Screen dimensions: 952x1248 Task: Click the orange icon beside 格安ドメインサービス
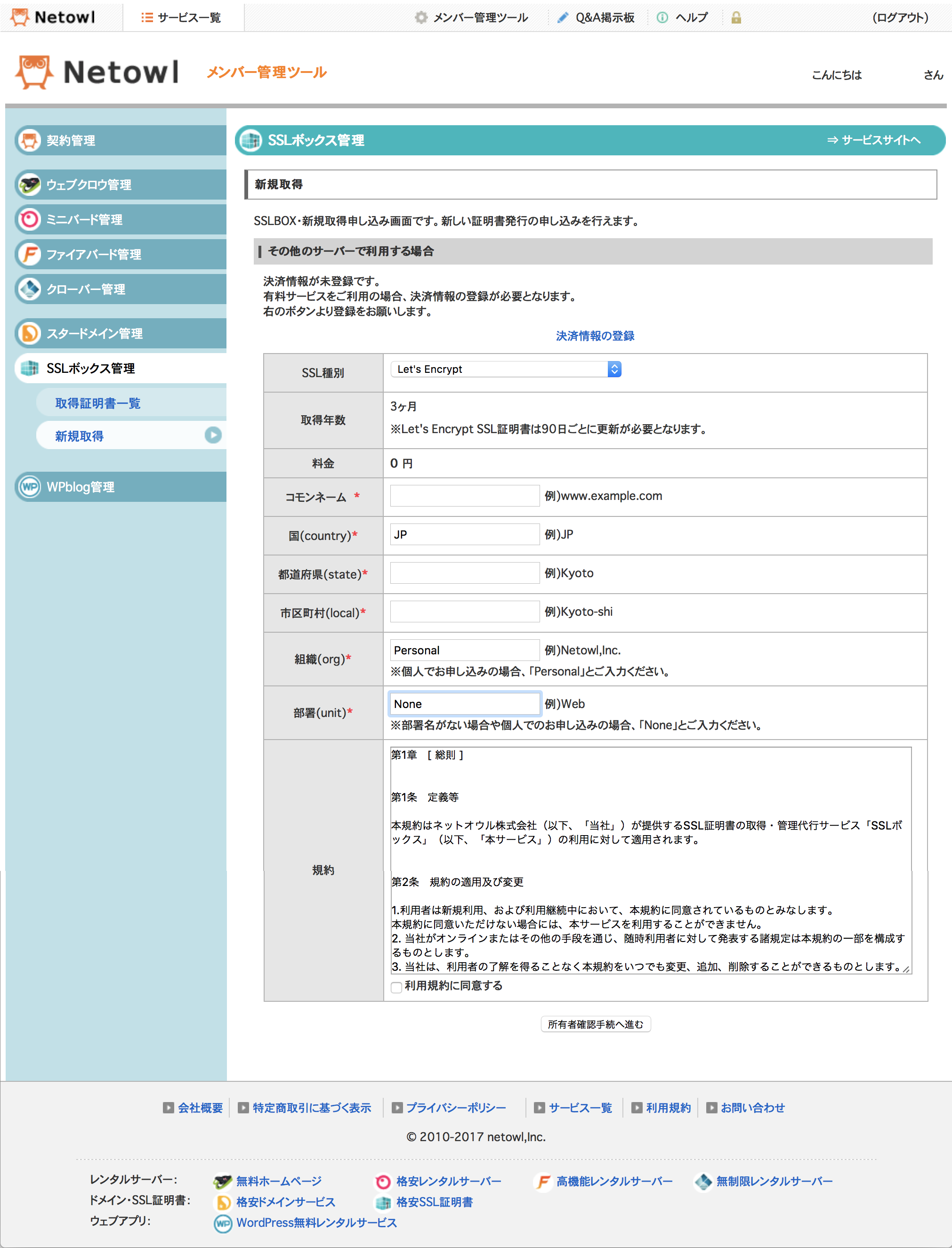pos(223,1202)
